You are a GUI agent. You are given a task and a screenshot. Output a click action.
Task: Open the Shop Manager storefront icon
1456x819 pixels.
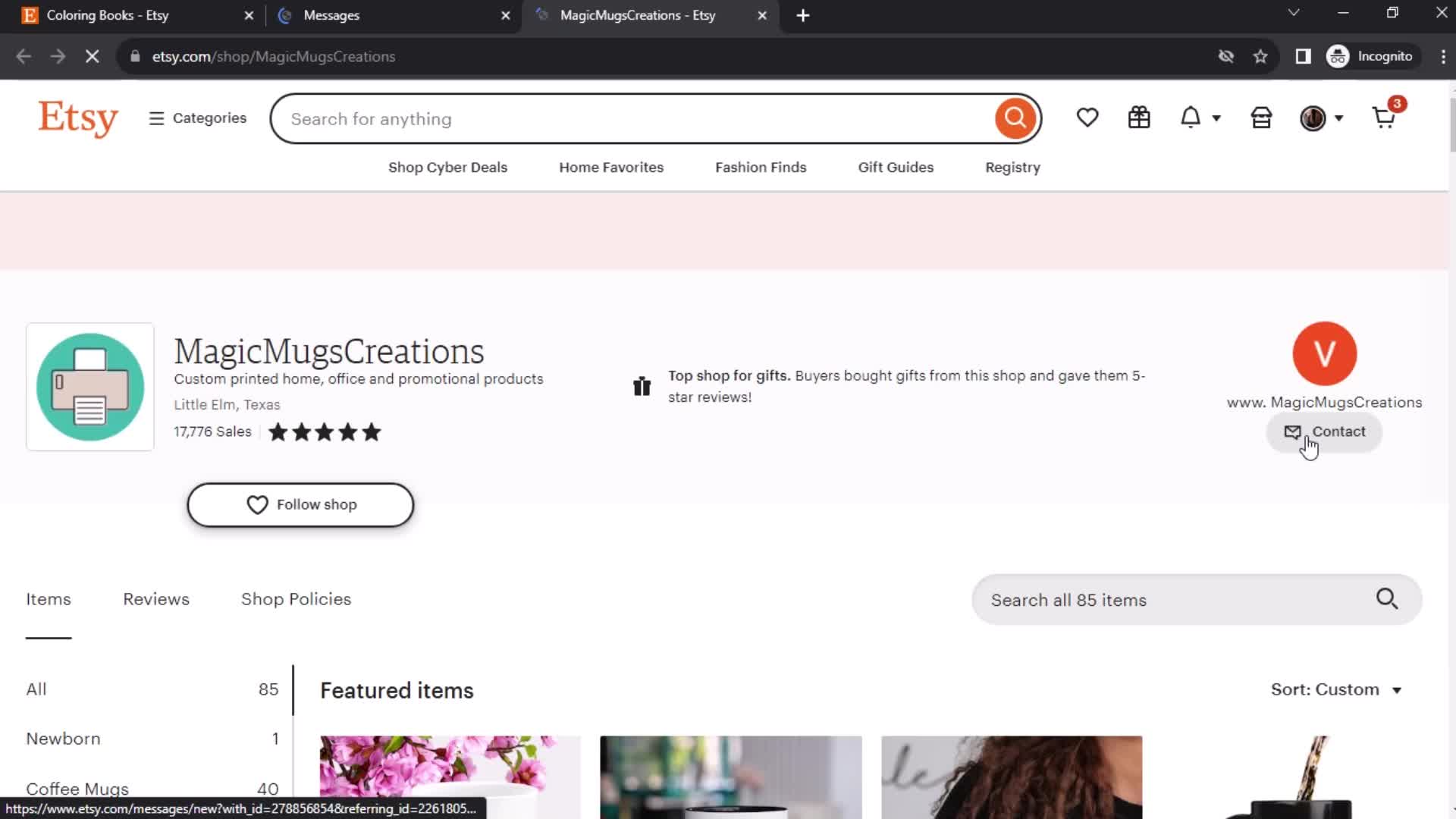(1261, 118)
